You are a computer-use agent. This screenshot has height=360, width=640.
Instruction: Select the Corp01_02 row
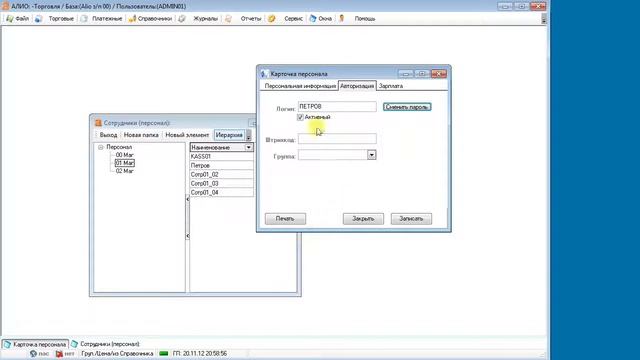222,174
